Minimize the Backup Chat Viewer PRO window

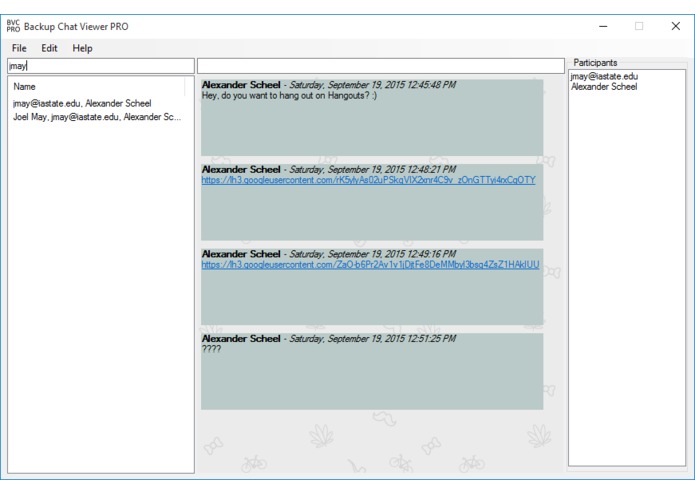(603, 26)
